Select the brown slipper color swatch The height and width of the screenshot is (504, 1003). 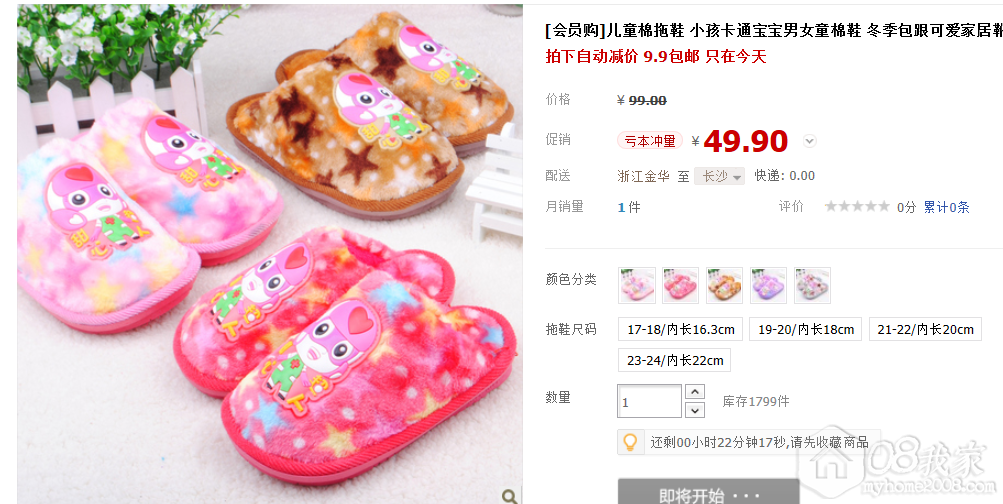click(724, 285)
